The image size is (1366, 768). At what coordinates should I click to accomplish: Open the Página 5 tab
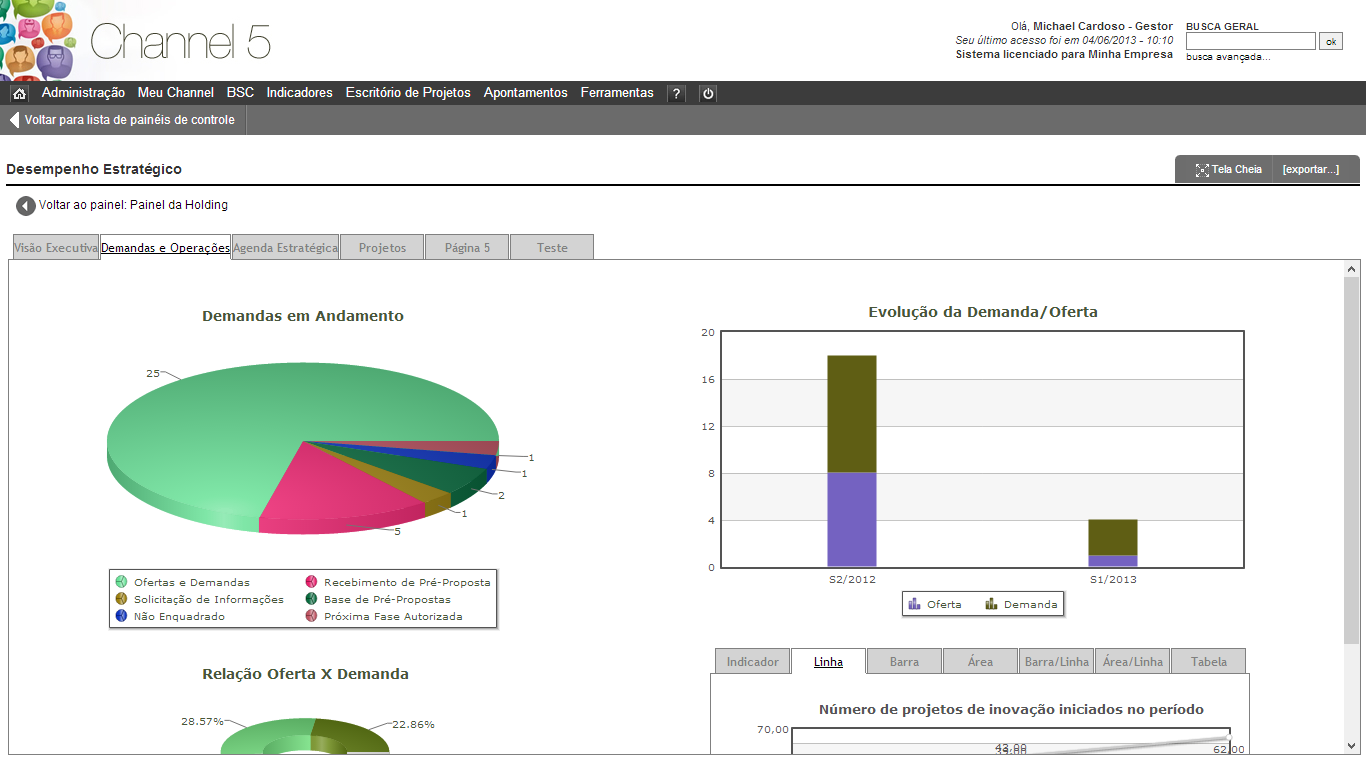pyautogui.click(x=467, y=247)
